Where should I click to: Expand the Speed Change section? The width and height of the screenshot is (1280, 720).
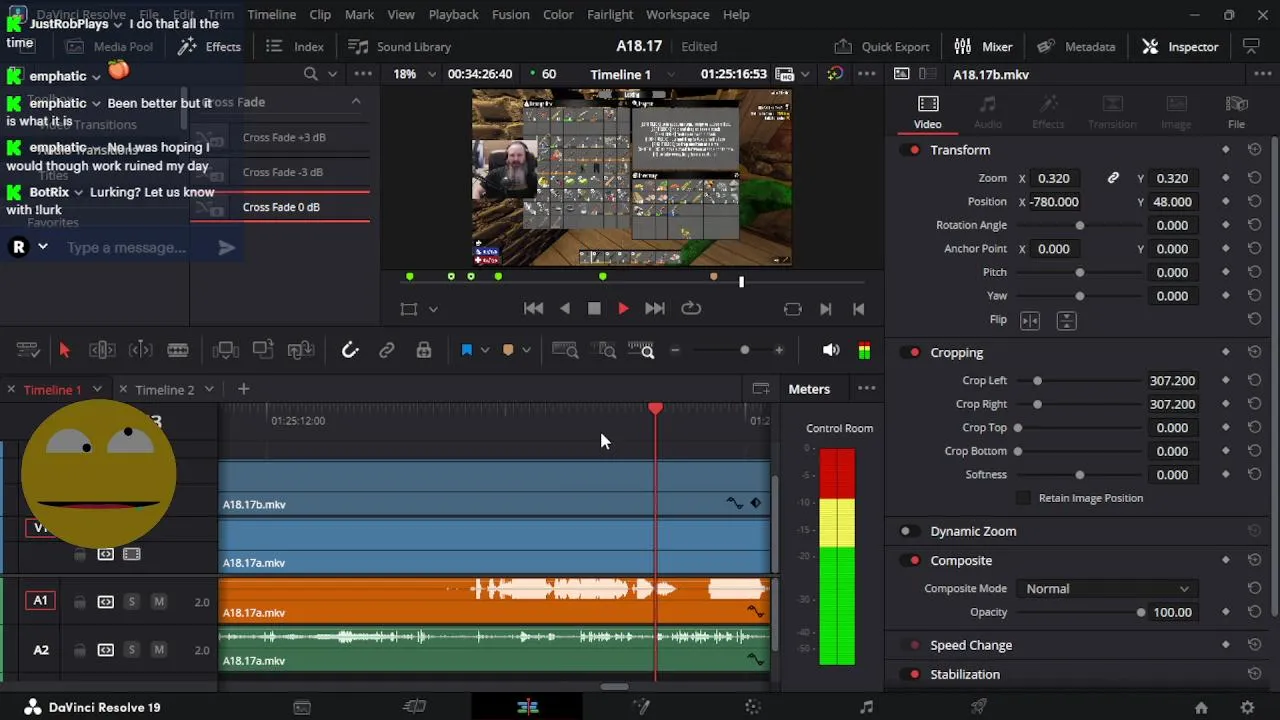click(x=971, y=646)
